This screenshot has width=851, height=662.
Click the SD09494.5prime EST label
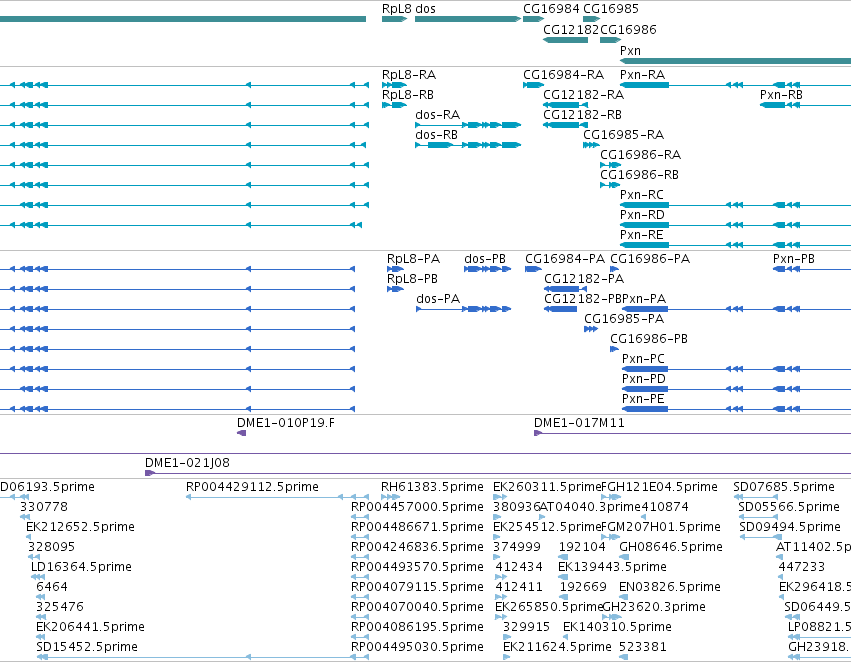[790, 527]
